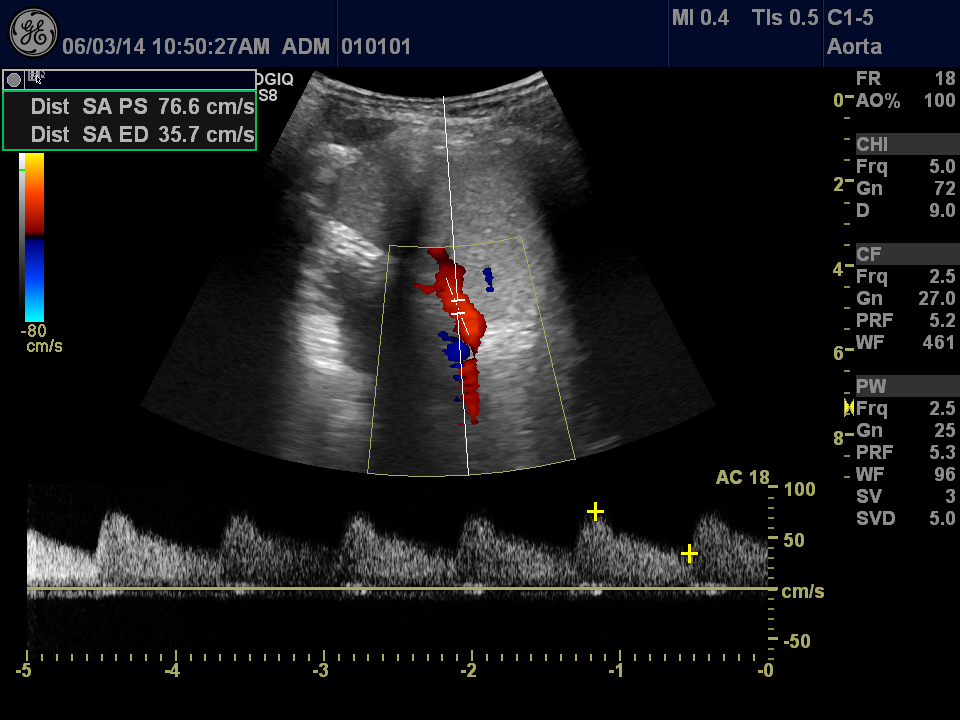The image size is (960, 720).
Task: Click the GE logo in the corner
Action: tap(32, 33)
